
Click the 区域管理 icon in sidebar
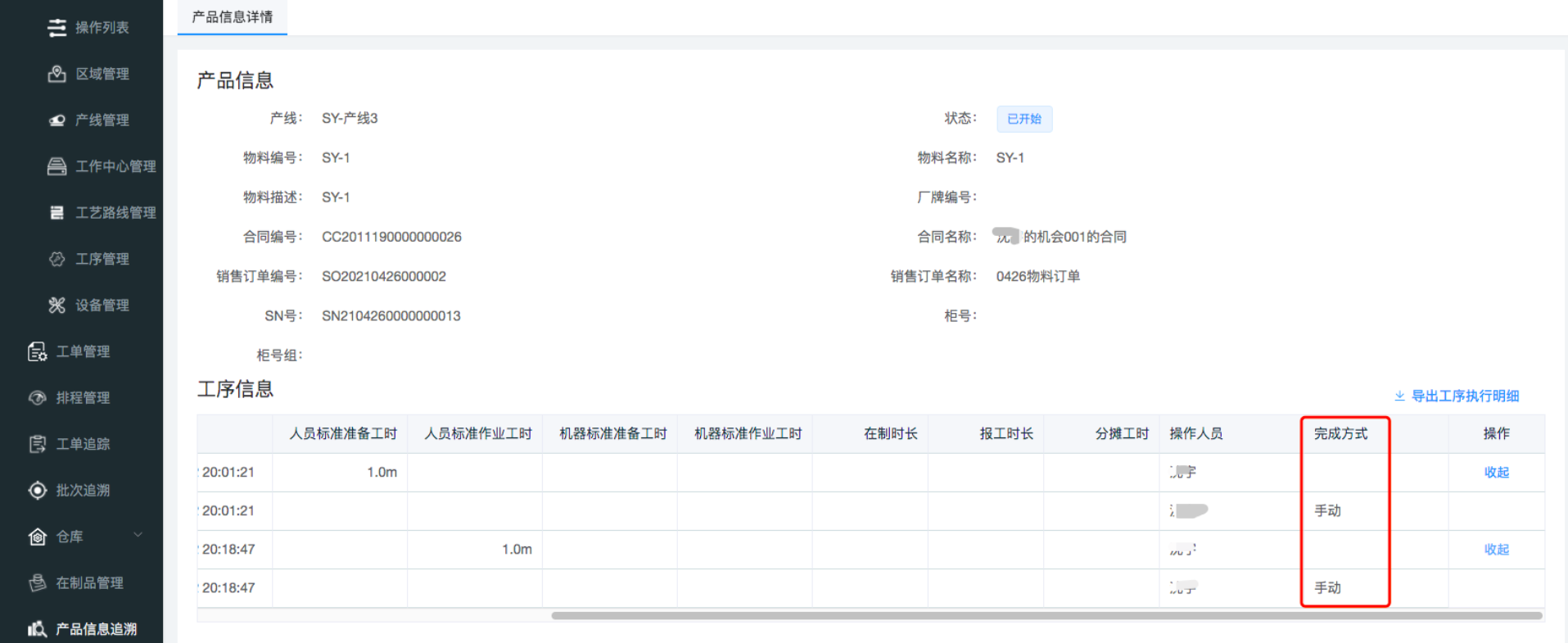[x=56, y=74]
